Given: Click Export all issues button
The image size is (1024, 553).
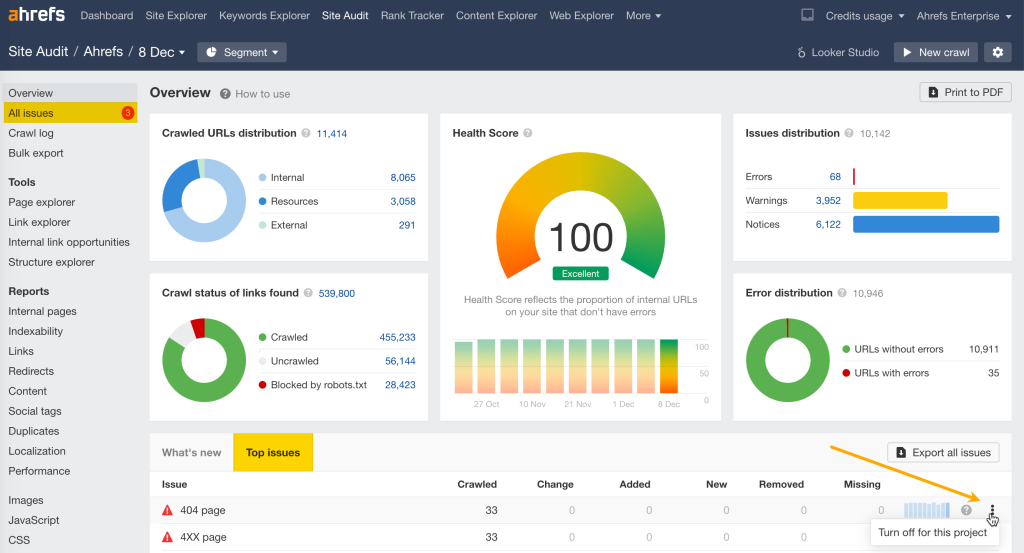Looking at the screenshot, I should 942,452.
